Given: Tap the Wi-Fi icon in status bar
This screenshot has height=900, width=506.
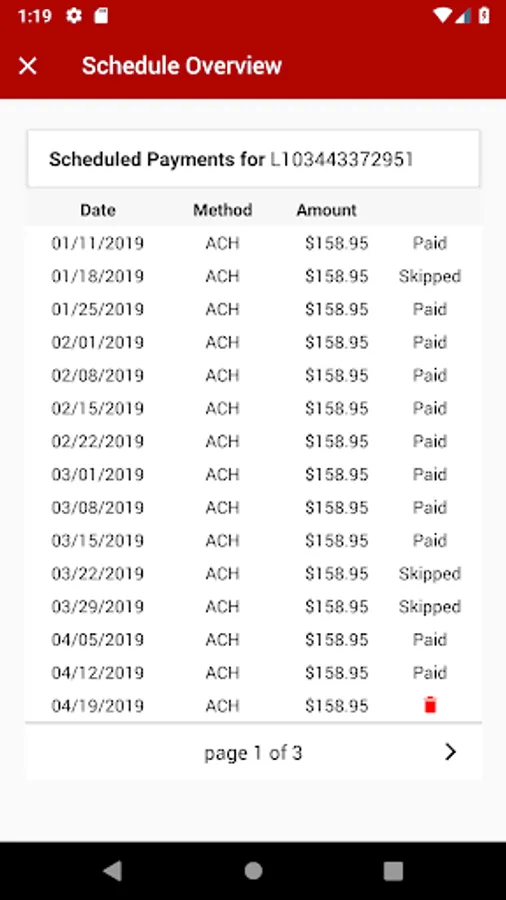Looking at the screenshot, I should (442, 15).
